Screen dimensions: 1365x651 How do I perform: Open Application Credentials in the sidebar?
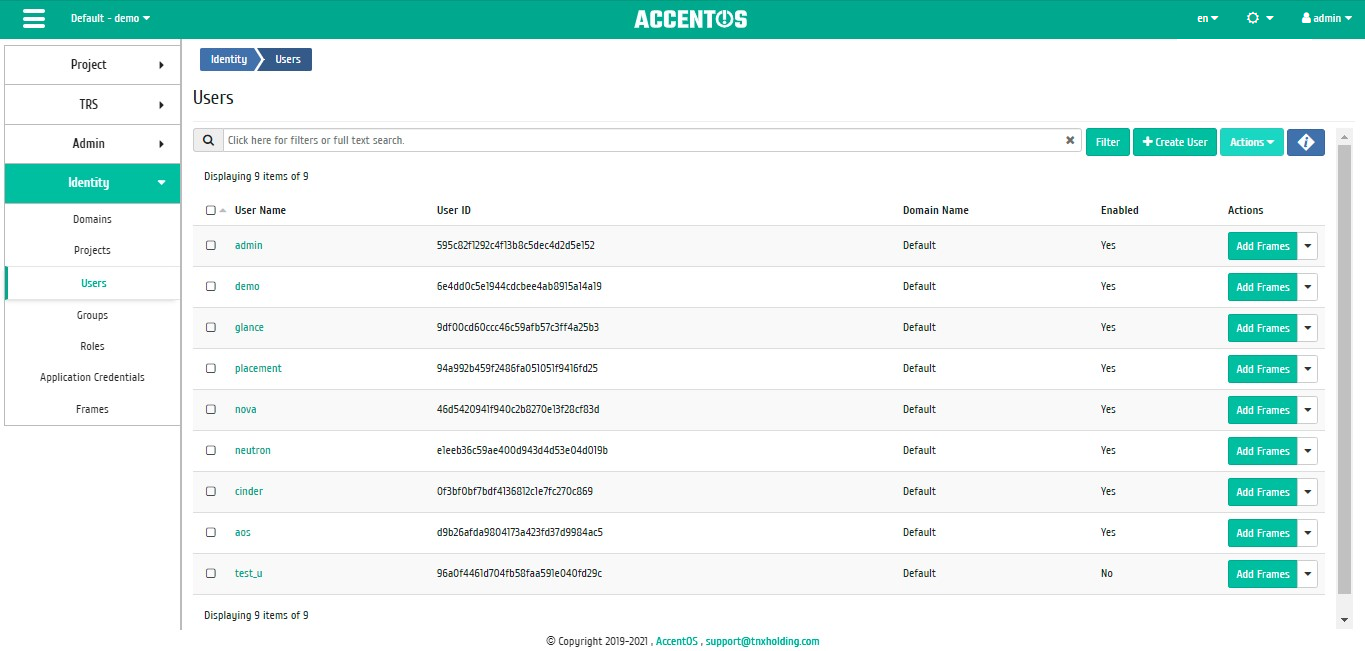(92, 377)
